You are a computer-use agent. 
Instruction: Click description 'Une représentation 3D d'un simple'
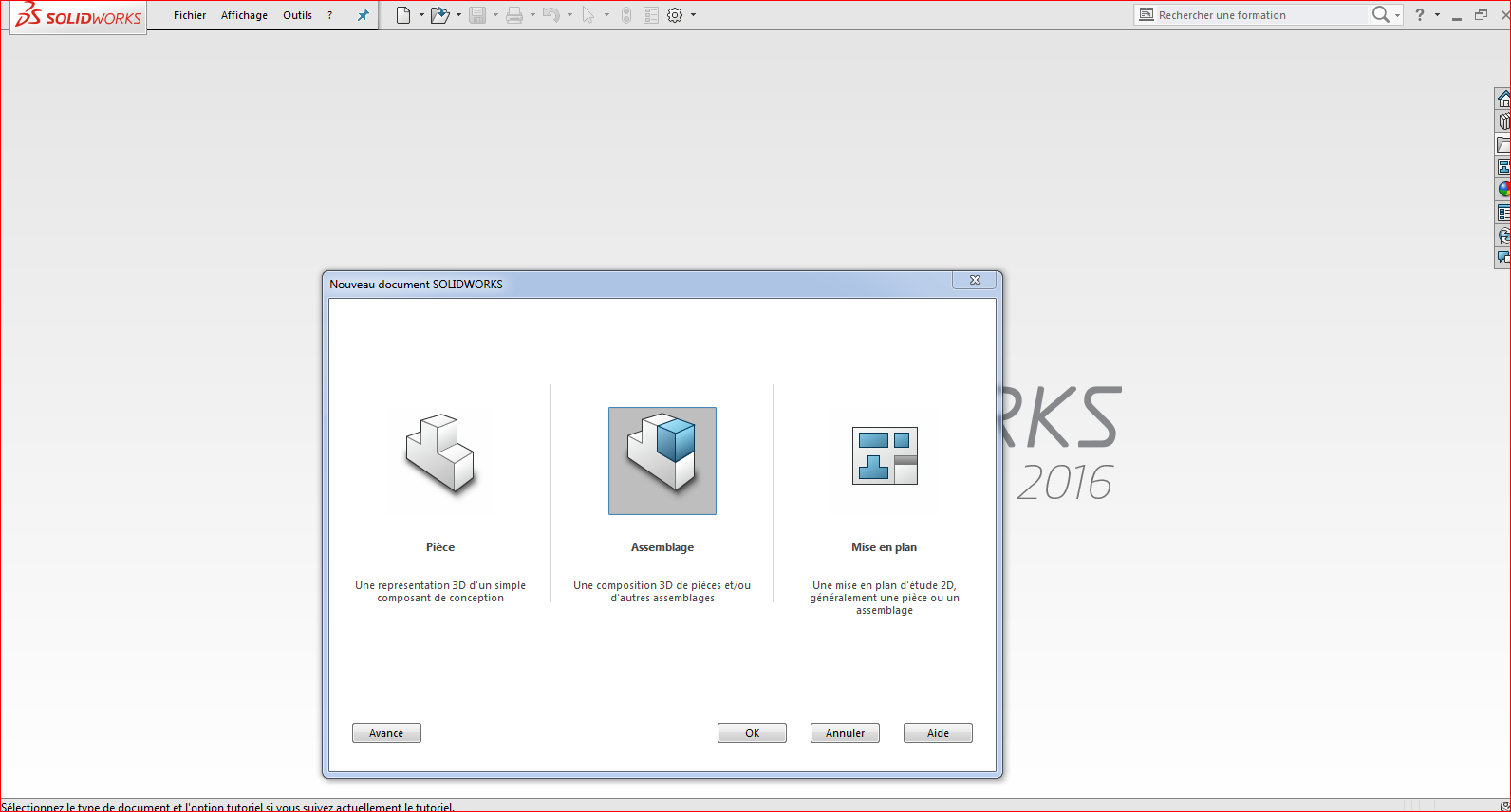coord(440,585)
